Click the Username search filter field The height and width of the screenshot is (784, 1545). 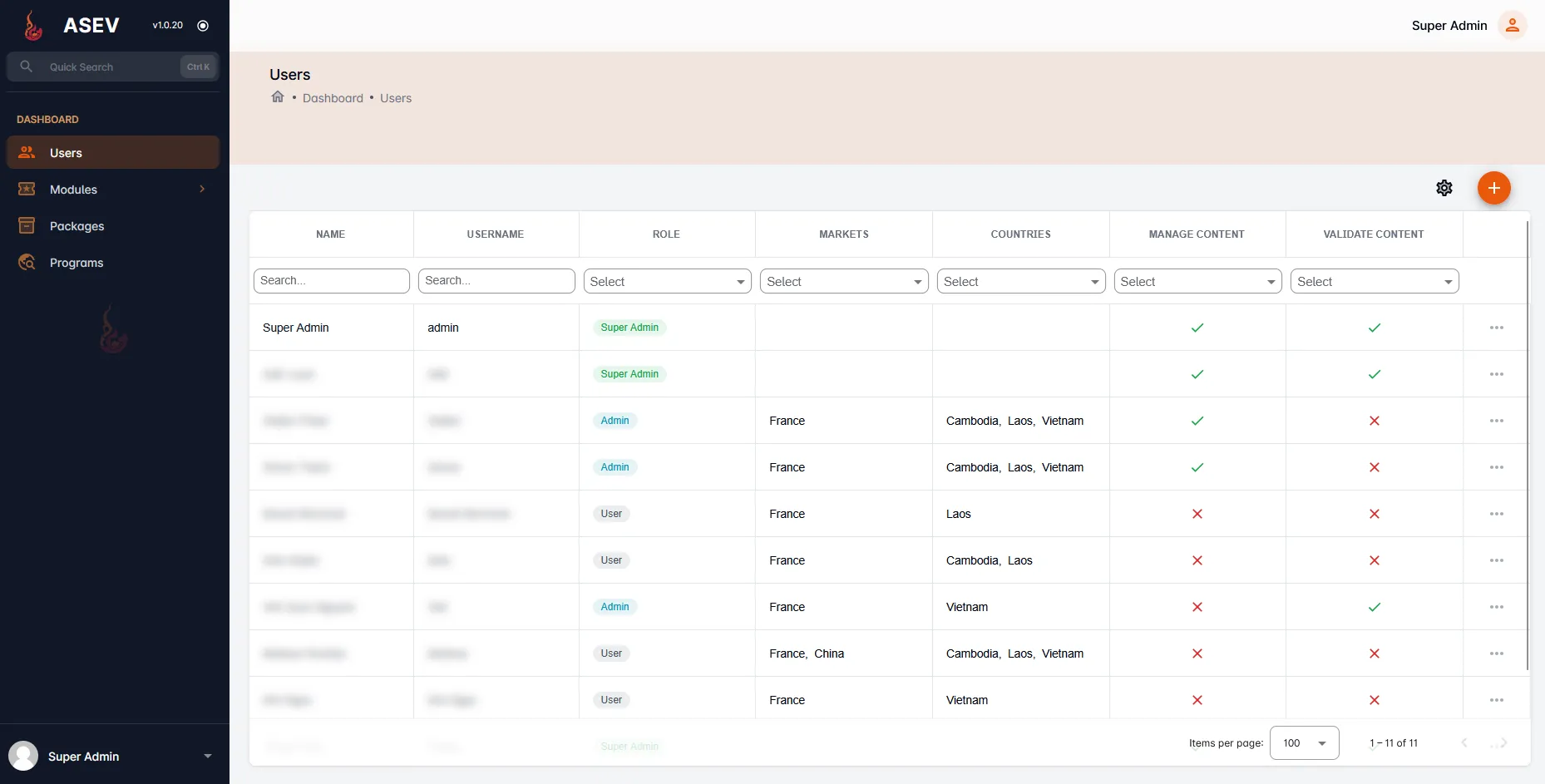pyautogui.click(x=496, y=281)
